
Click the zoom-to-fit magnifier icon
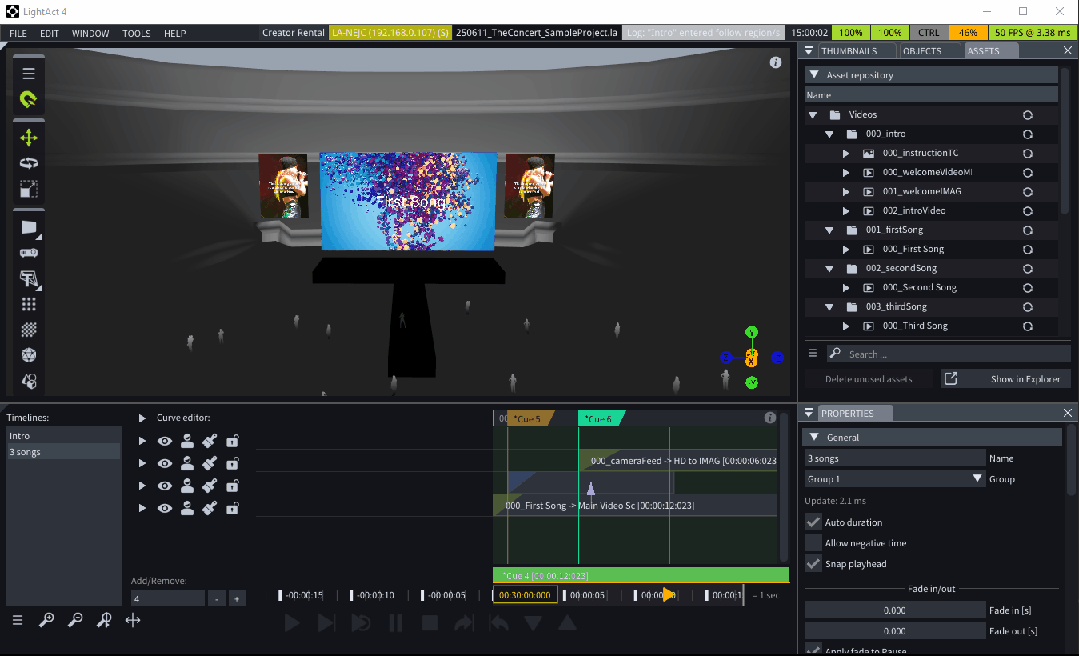coord(104,620)
